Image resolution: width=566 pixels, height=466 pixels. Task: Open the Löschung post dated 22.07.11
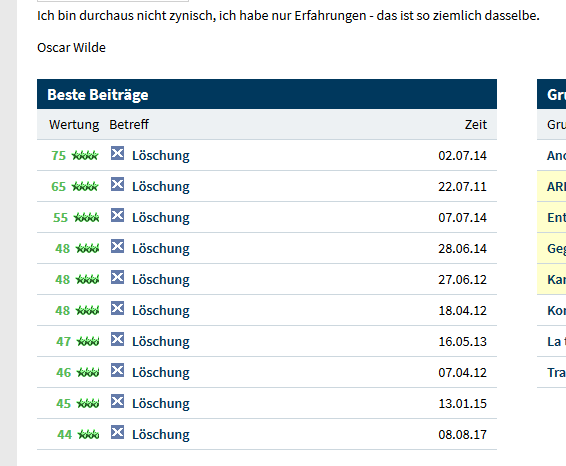161,187
